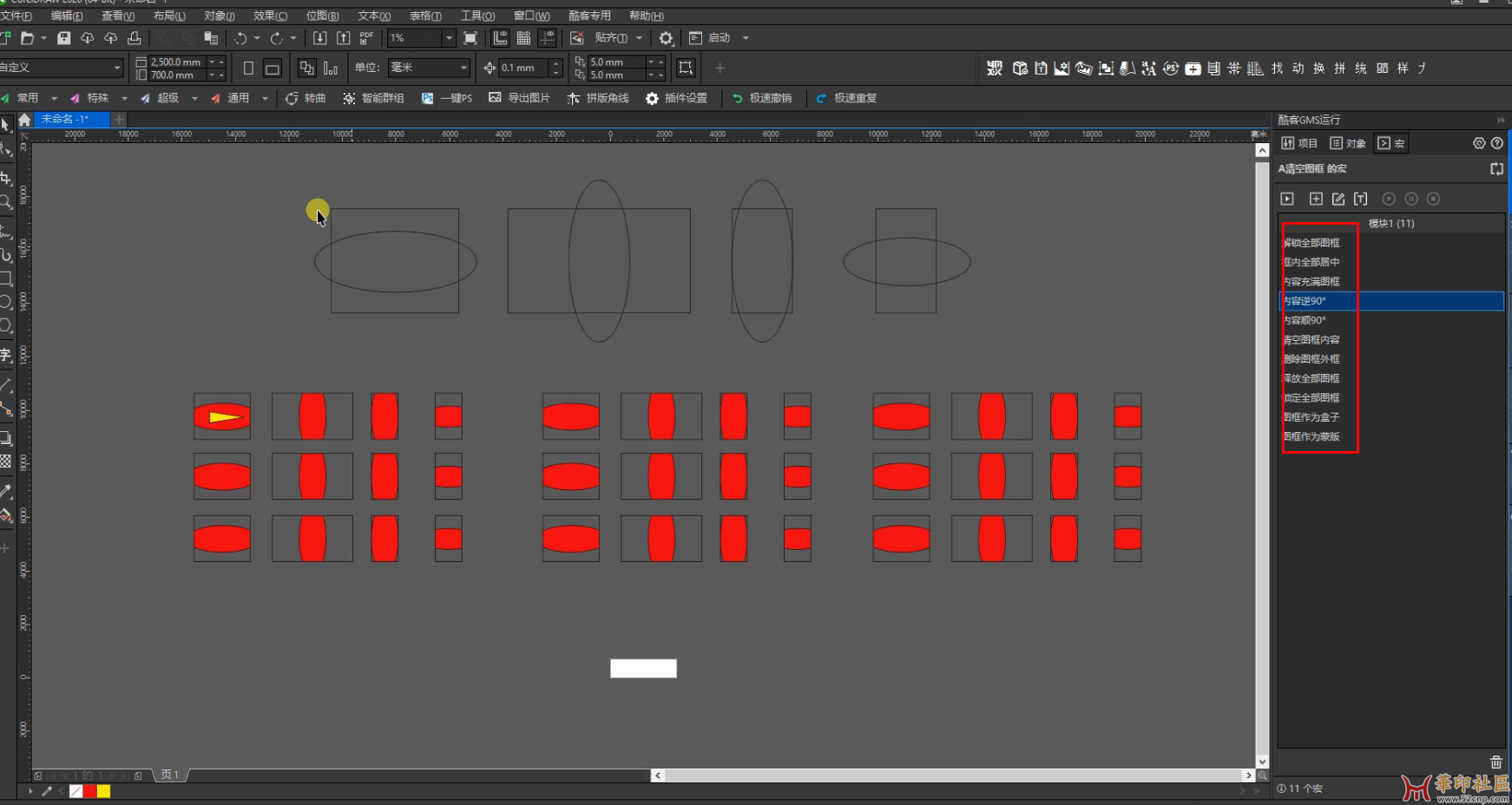Toggle show rulers icon
Viewport: 1512px width, 805px height.
point(500,38)
